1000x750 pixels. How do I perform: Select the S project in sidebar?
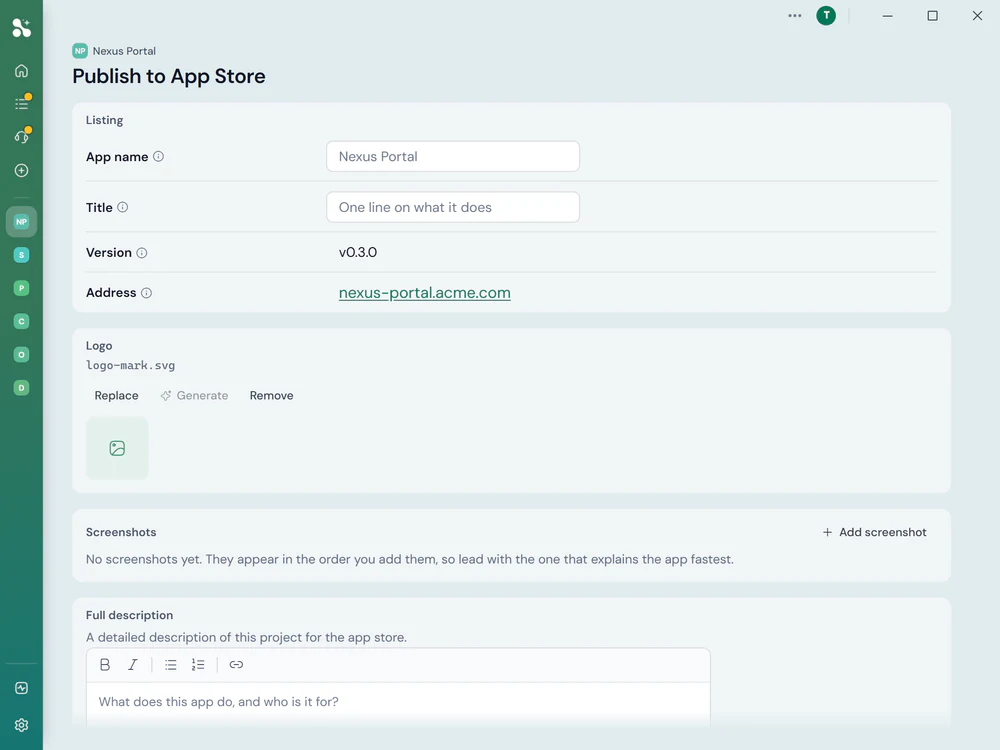click(21, 255)
